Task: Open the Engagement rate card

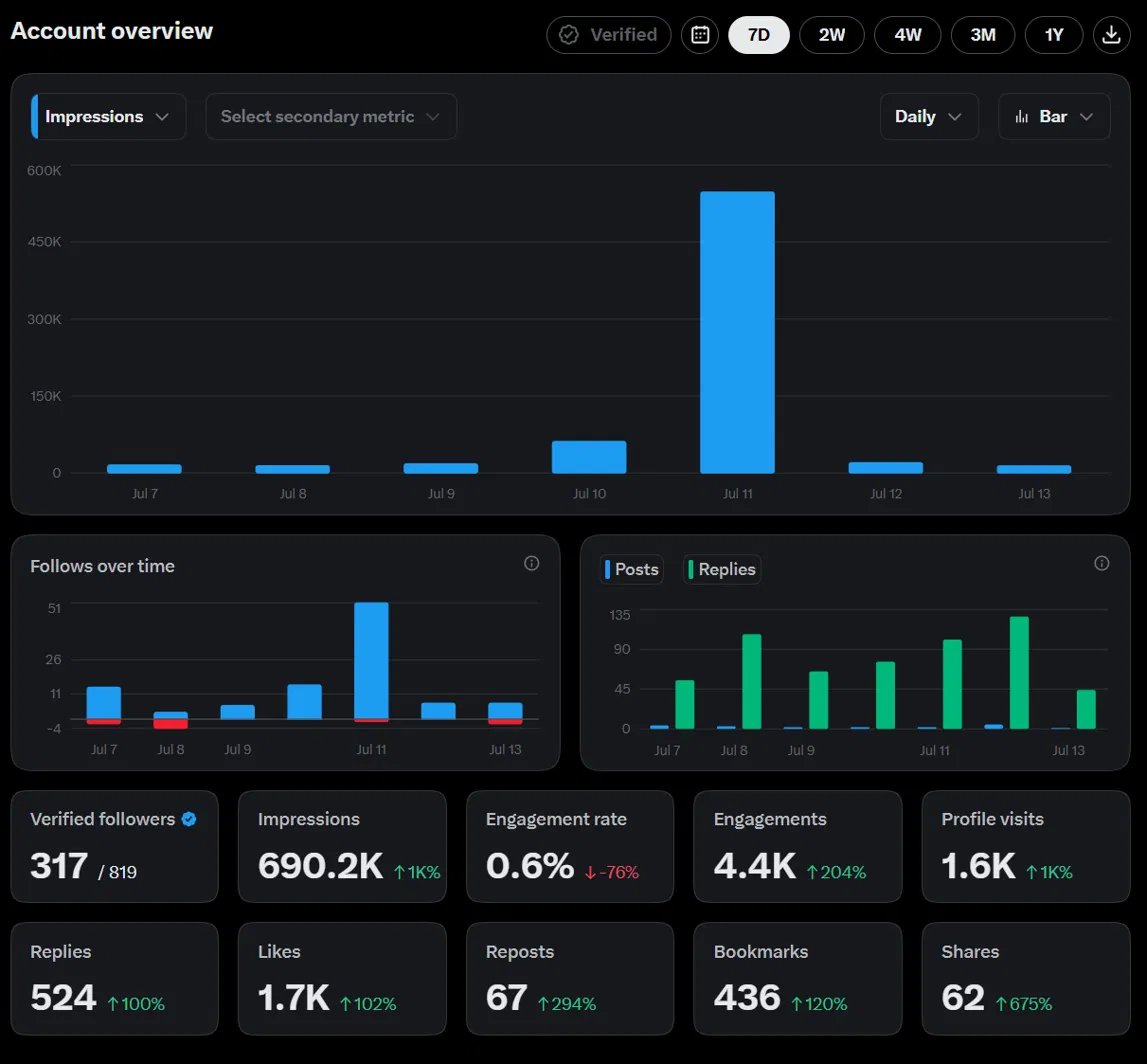Action: click(570, 846)
